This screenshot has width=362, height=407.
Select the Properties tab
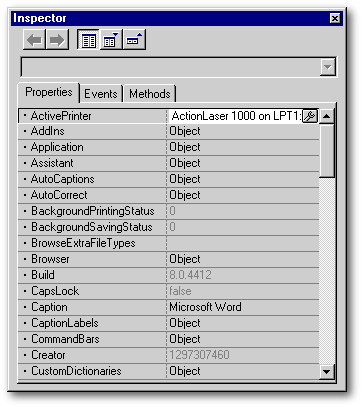pos(49,92)
